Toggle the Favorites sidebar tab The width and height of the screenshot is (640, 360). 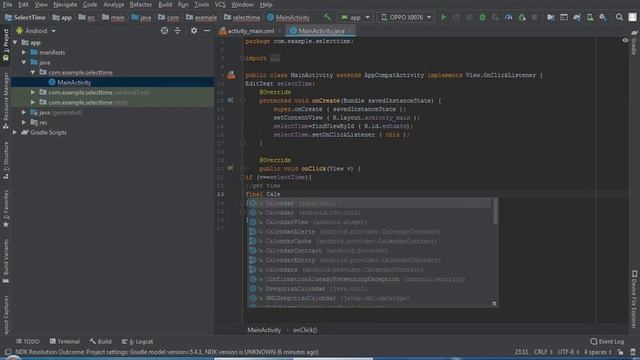click(x=6, y=209)
